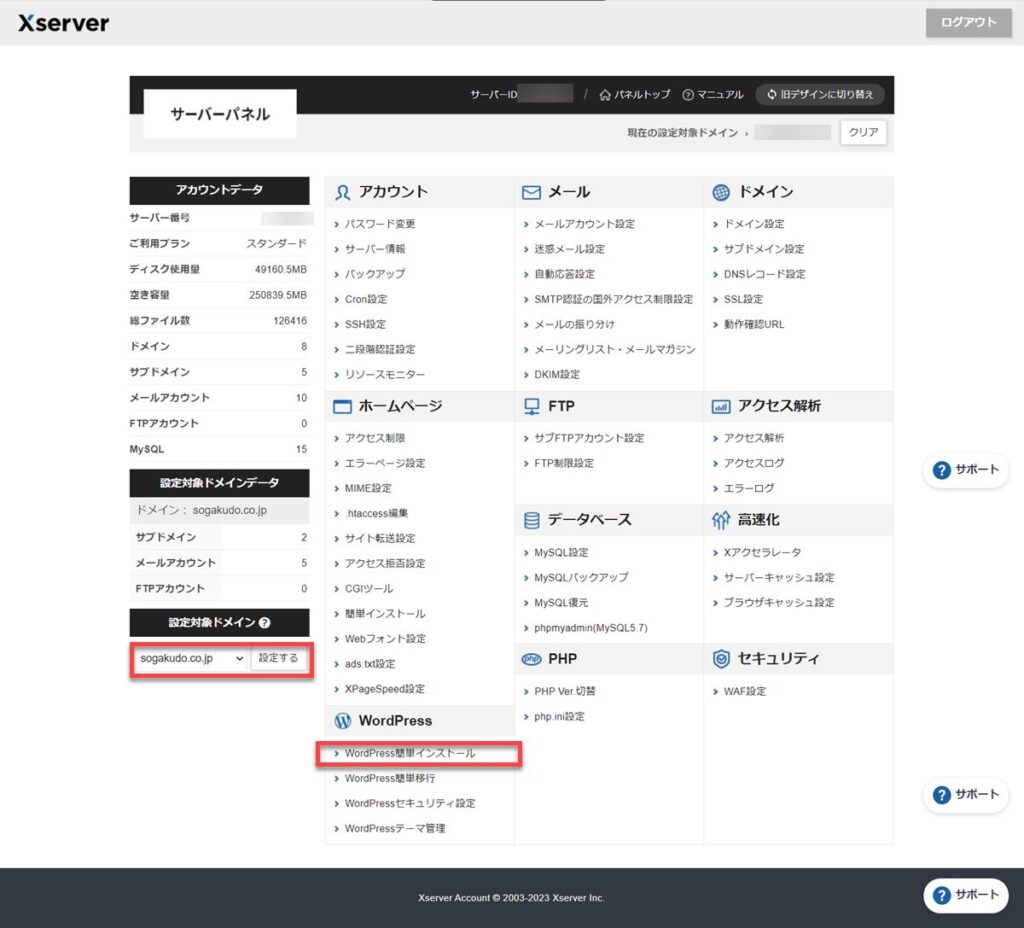Open Xアクセラレータ

pyautogui.click(x=762, y=553)
